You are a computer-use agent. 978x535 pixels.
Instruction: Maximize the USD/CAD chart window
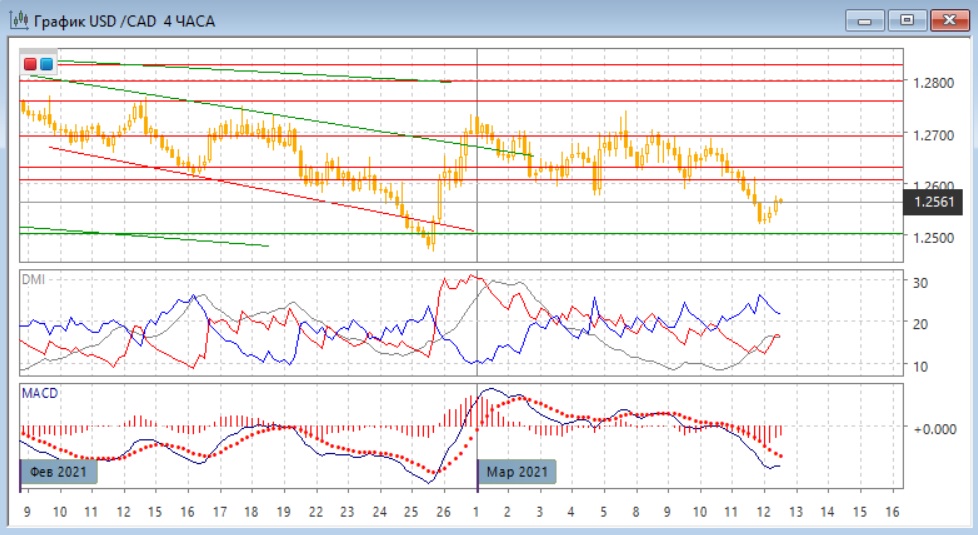pos(907,20)
